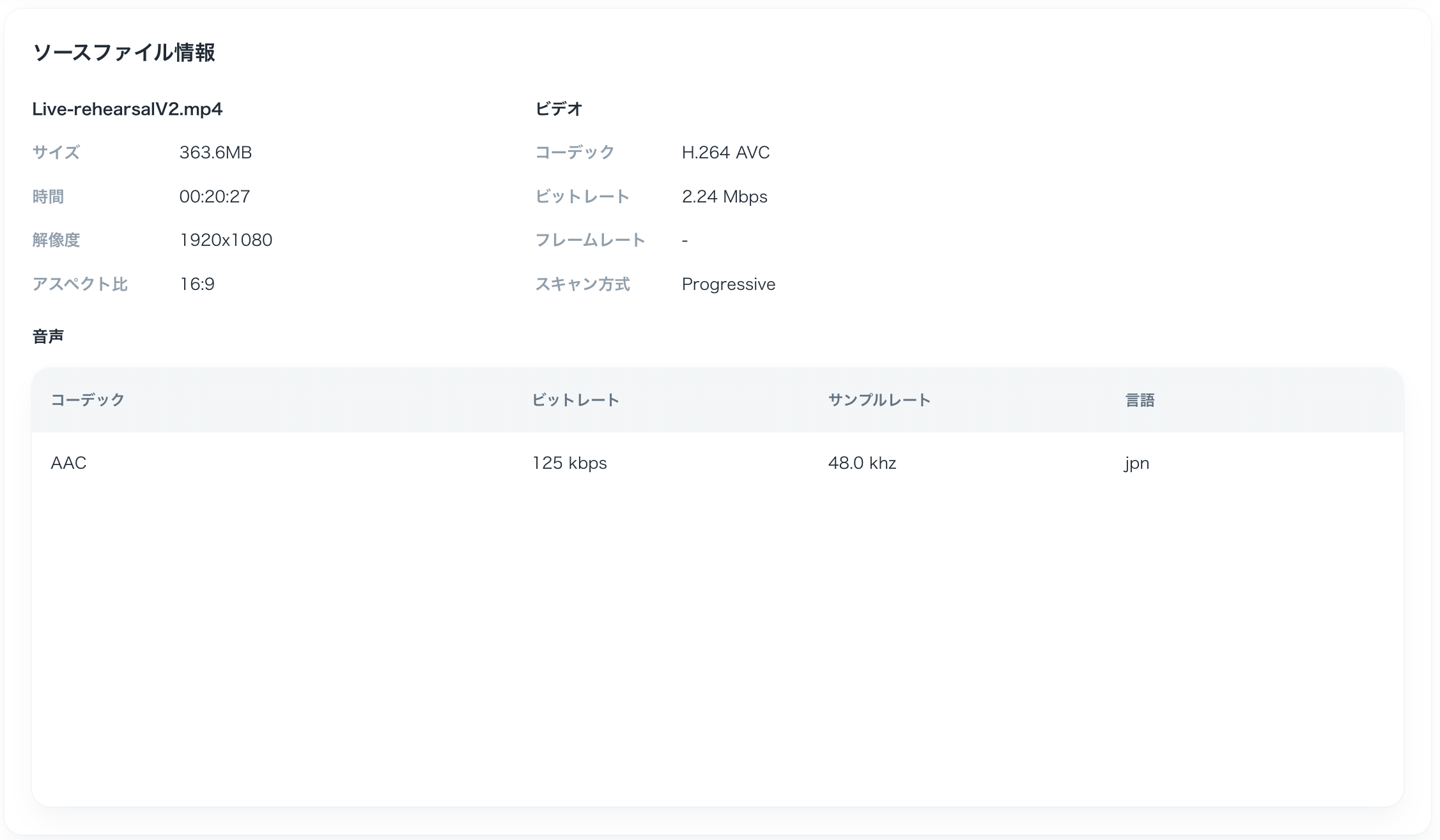Select the video codec H.264 AVC
This screenshot has height=840, width=1440.
(x=726, y=153)
